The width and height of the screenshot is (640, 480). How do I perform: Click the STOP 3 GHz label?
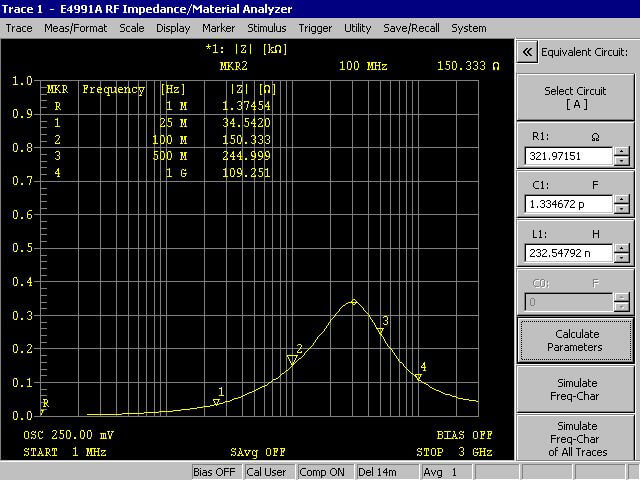point(454,452)
